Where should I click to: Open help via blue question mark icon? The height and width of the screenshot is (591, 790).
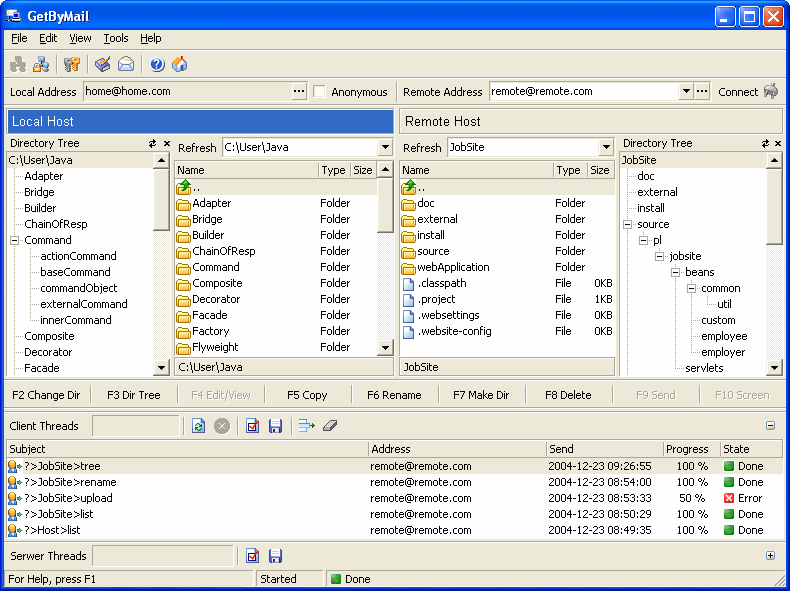(157, 64)
